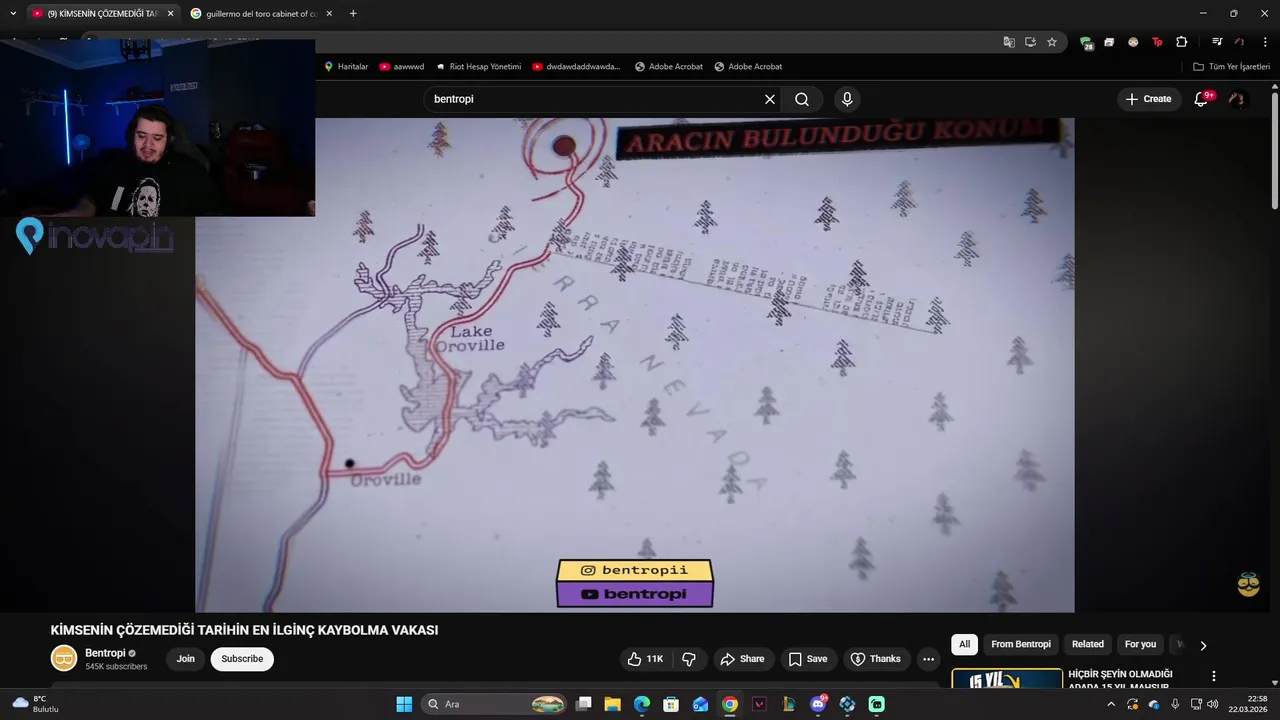
Task: Like the video with thumbs up
Action: click(x=645, y=659)
